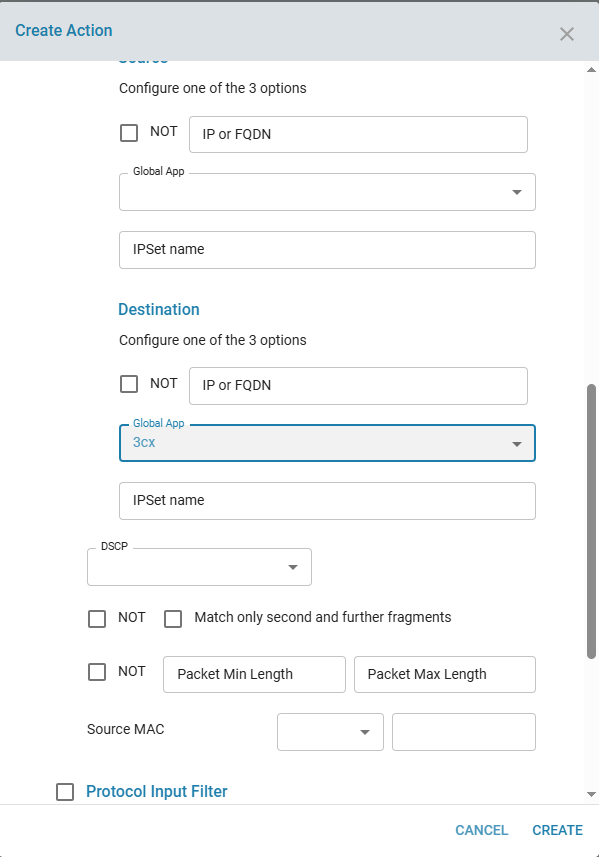This screenshot has height=857, width=600.
Task: Click the Source MAC address text field
Action: click(x=464, y=732)
